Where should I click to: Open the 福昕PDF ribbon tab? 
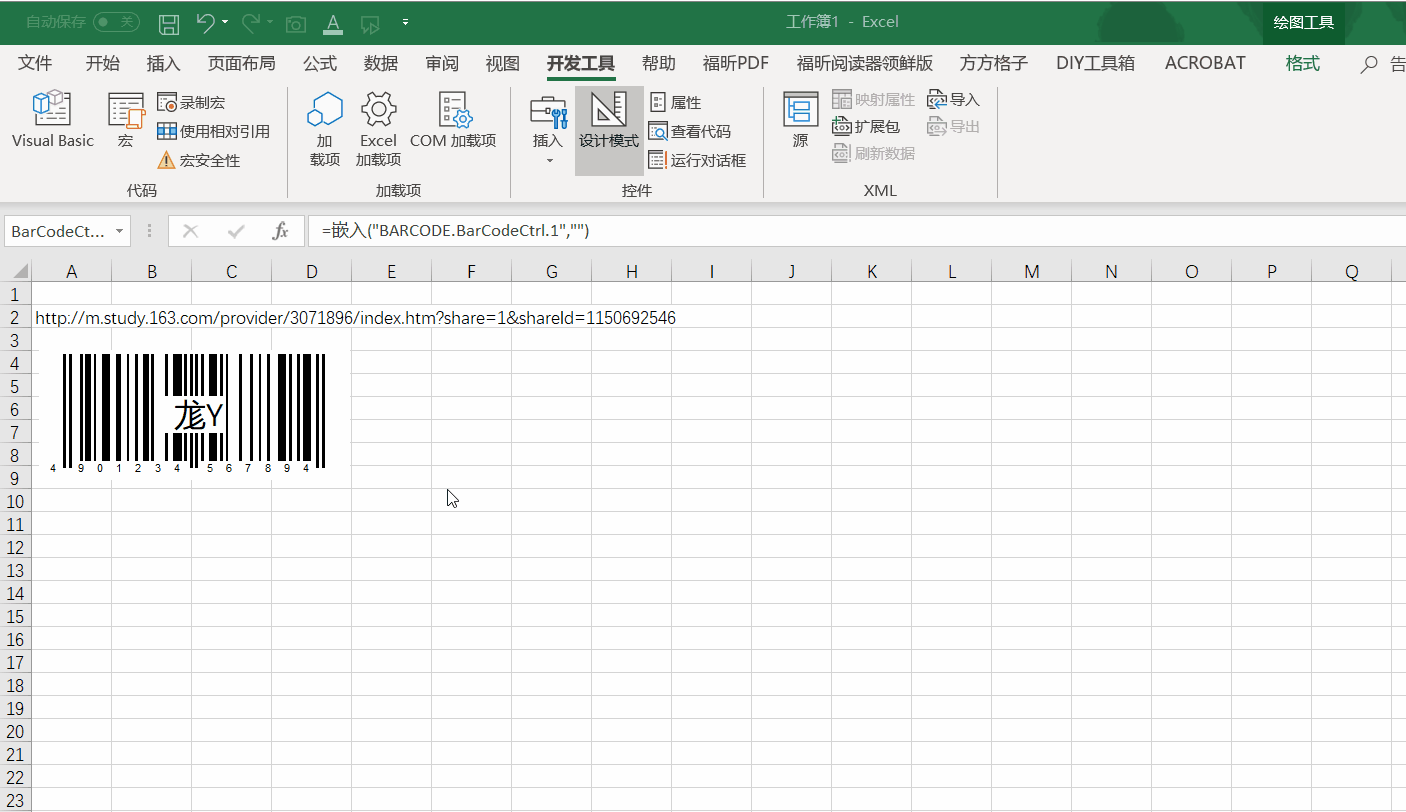coord(735,62)
